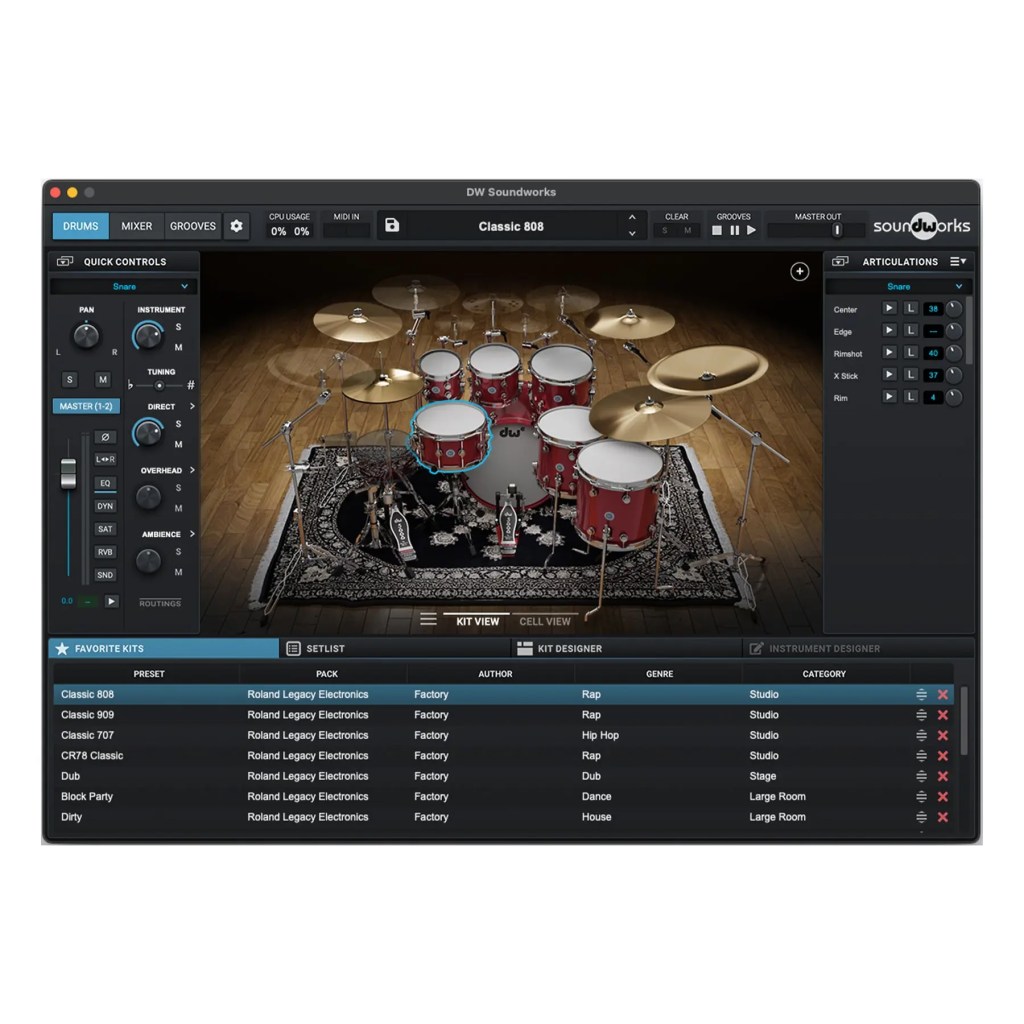
Task: Click the plus icon in kit view
Action: 799,271
